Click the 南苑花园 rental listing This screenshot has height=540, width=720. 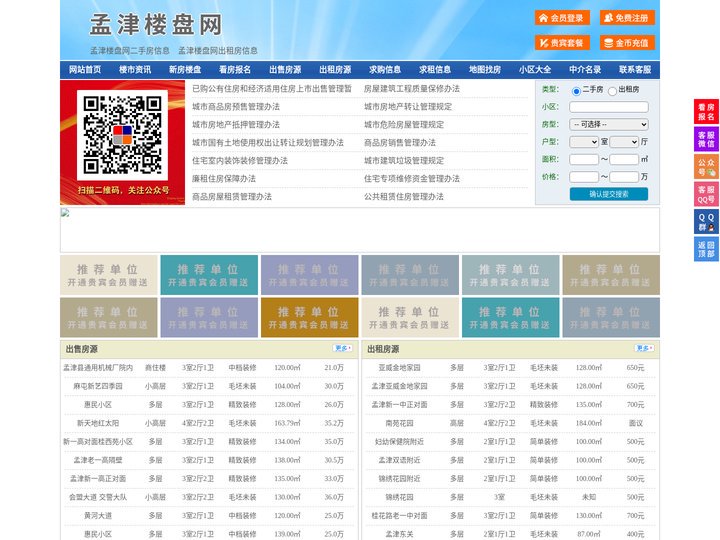[x=399, y=423]
